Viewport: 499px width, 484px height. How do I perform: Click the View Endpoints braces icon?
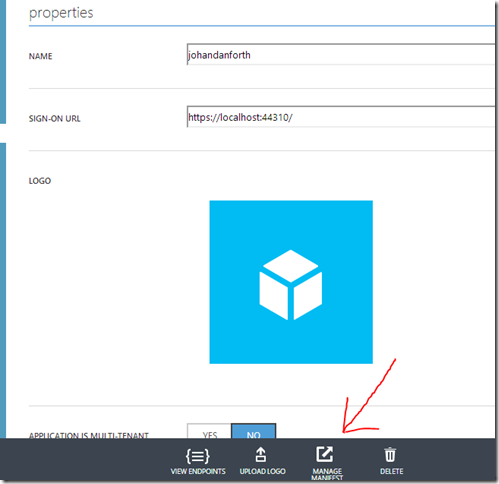[x=198, y=456]
